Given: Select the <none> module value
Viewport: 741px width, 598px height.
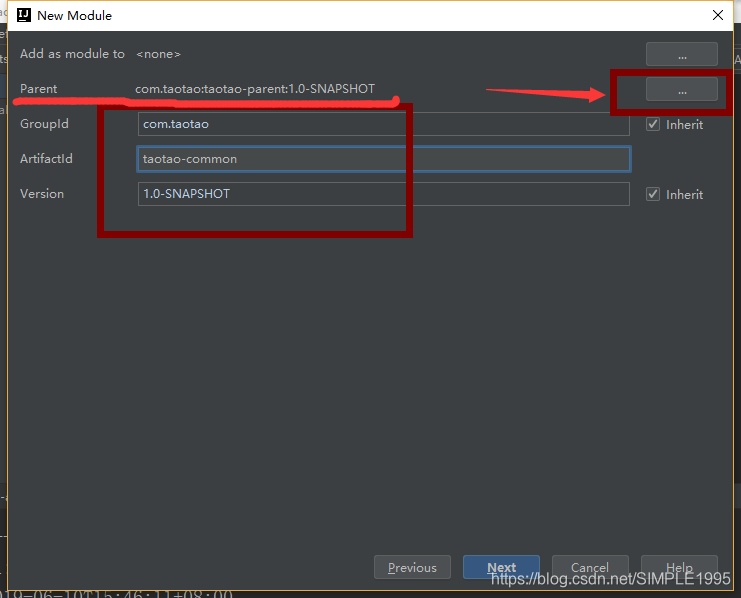Looking at the screenshot, I should (x=158, y=54).
